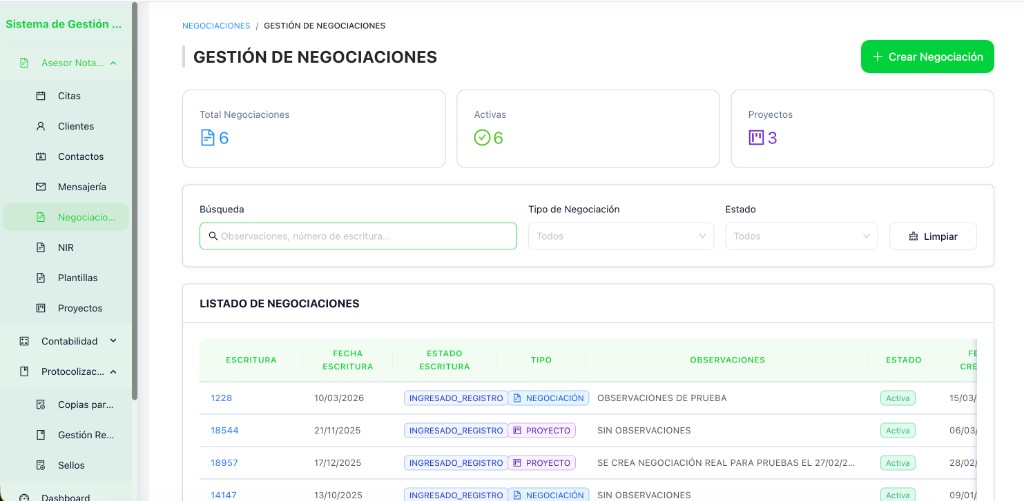Click the FECHA ESCRITURA column header
This screenshot has height=501, width=1024.
pos(347,360)
